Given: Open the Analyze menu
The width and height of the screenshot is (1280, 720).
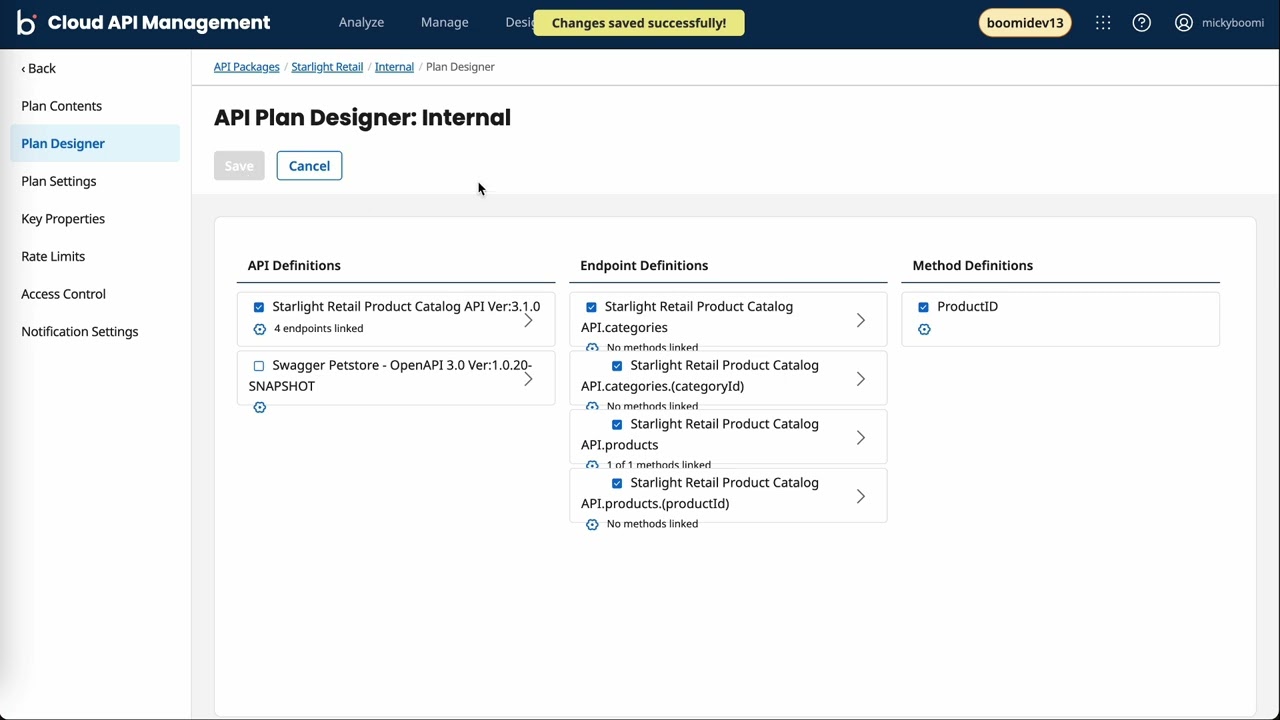Looking at the screenshot, I should pyautogui.click(x=361, y=22).
